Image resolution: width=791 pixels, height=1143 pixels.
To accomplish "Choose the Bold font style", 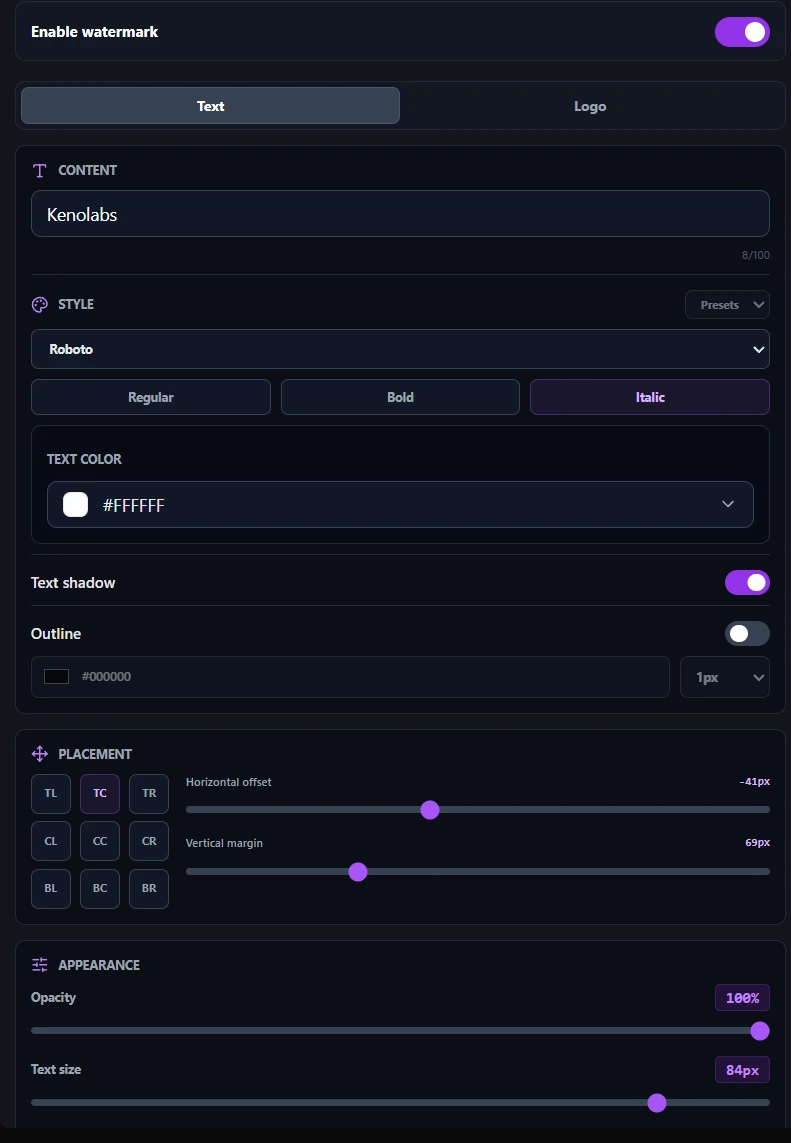I will (400, 397).
